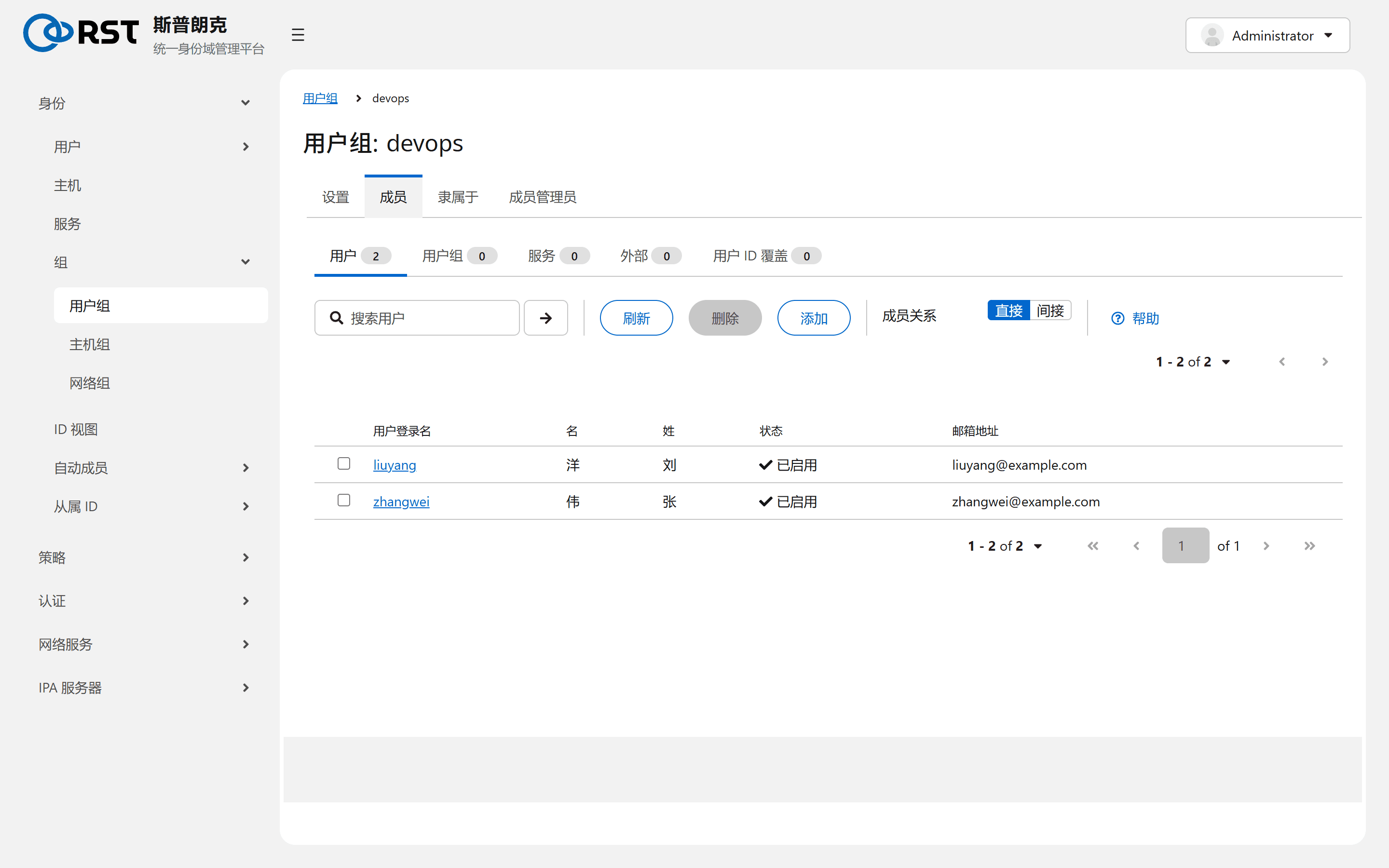Click bottom pagination next page arrow
The width and height of the screenshot is (1389, 868).
tap(1266, 545)
